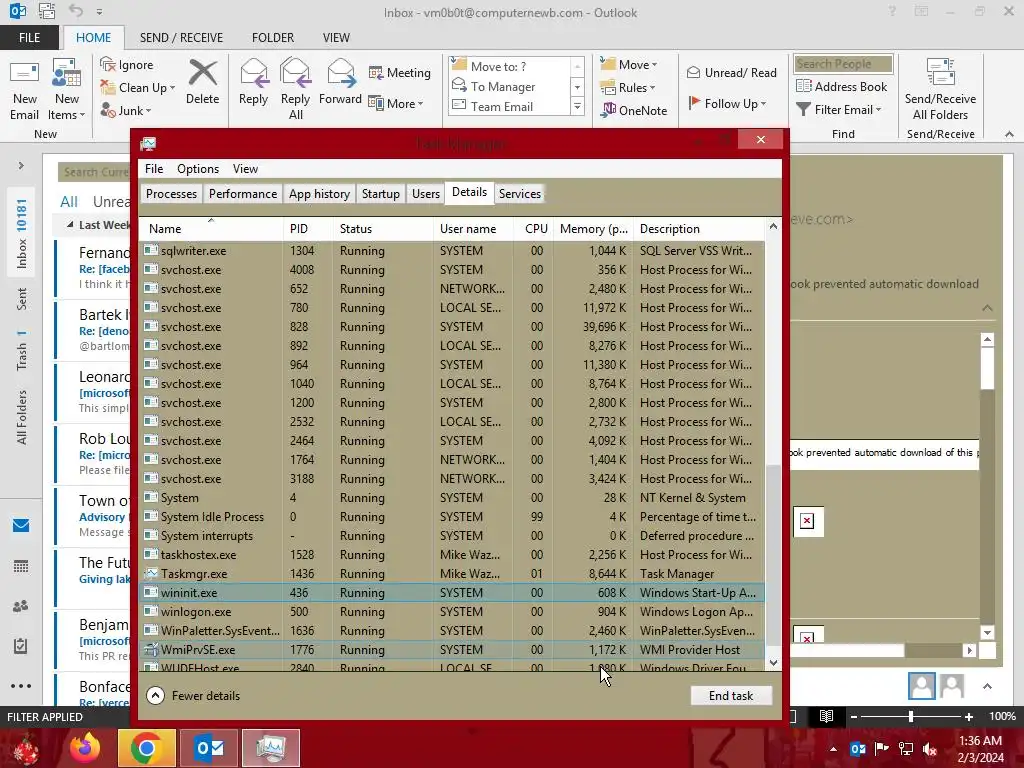Open the Clean Up dropdown

pyautogui.click(x=138, y=88)
